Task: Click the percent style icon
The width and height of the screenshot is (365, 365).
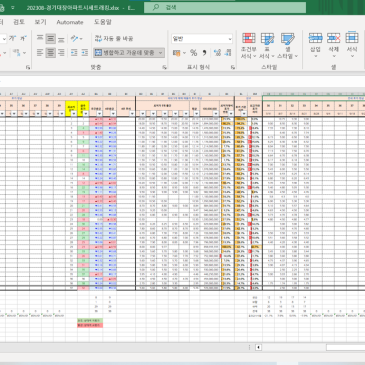Action: (x=194, y=53)
